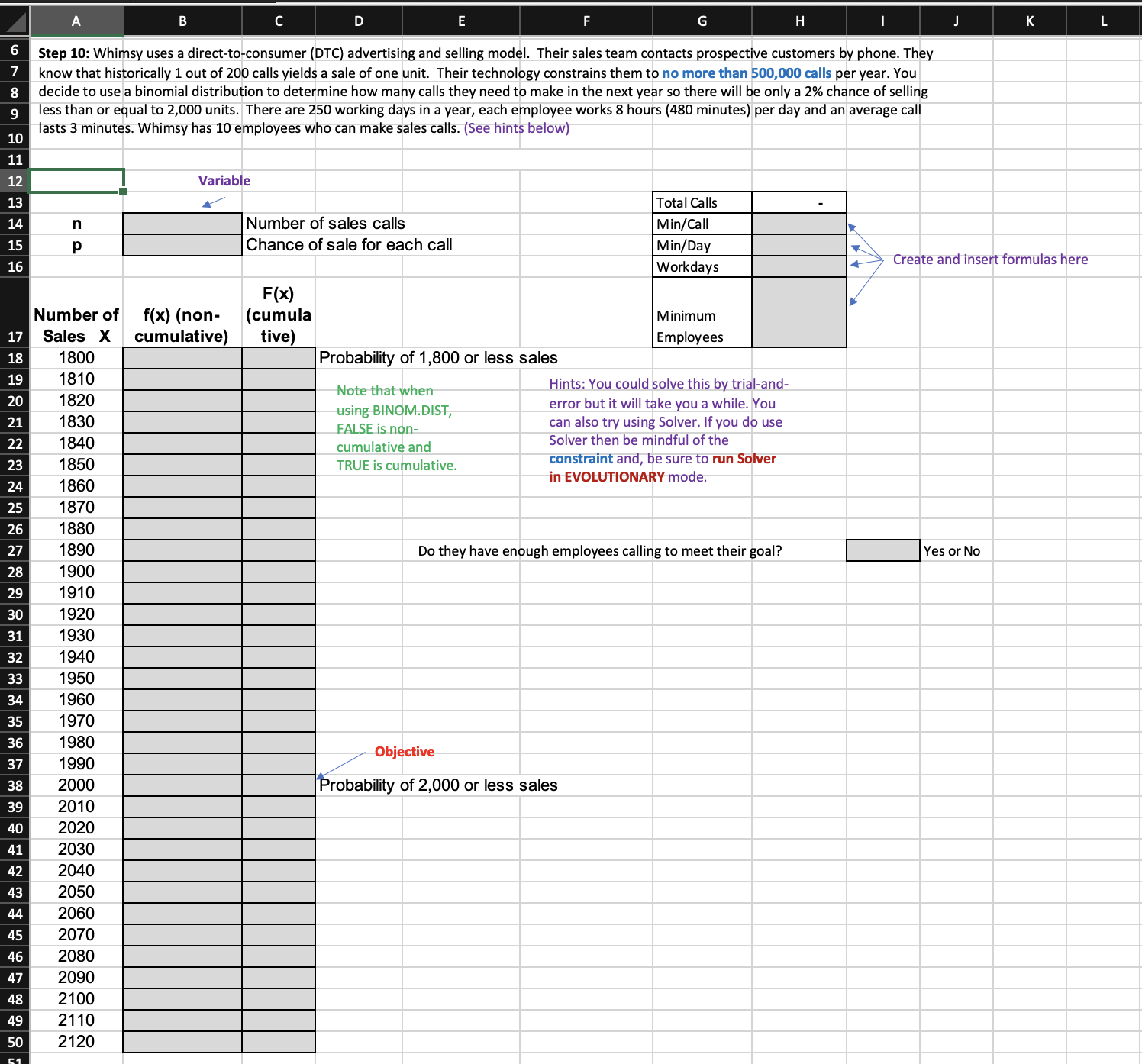Click the gray input cell for p
1142x1064 pixels.
182,244
